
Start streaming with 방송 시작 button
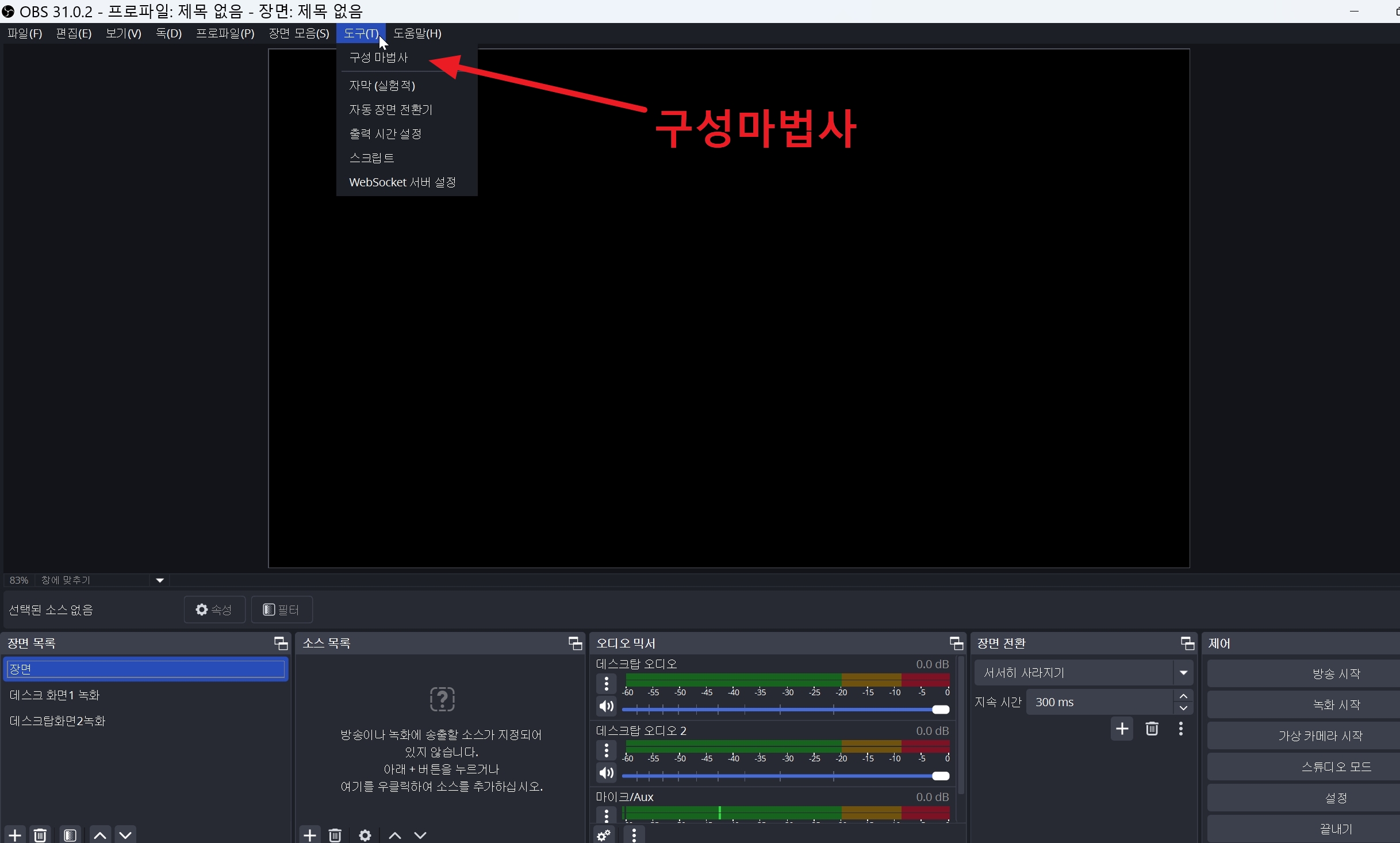(1335, 672)
